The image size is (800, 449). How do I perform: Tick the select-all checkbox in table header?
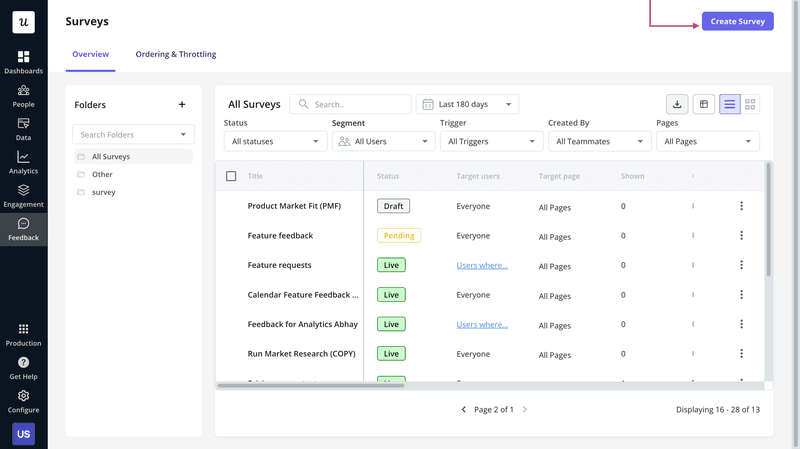pos(231,176)
